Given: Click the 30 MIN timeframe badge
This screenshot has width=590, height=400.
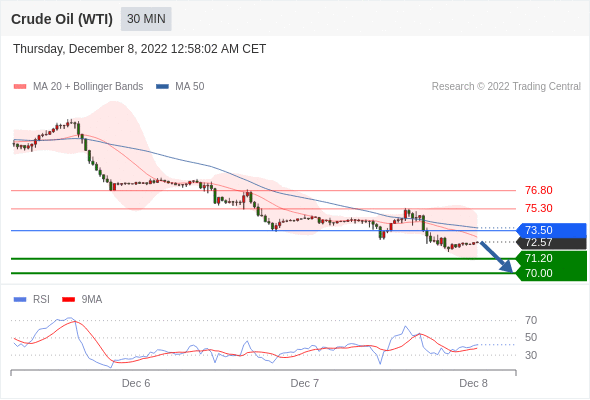Looking at the screenshot, I should click(146, 19).
